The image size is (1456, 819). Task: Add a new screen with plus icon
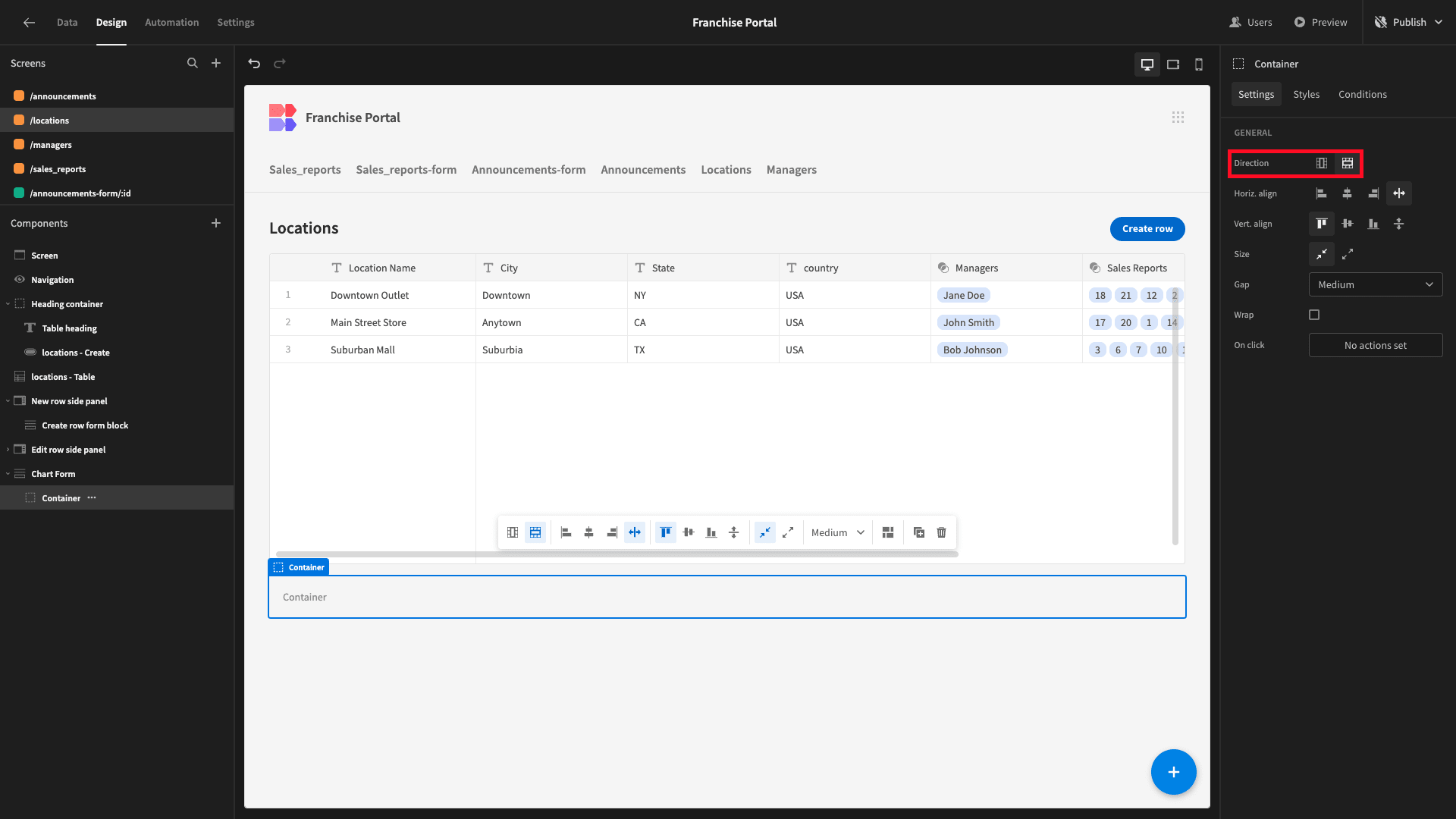[216, 63]
